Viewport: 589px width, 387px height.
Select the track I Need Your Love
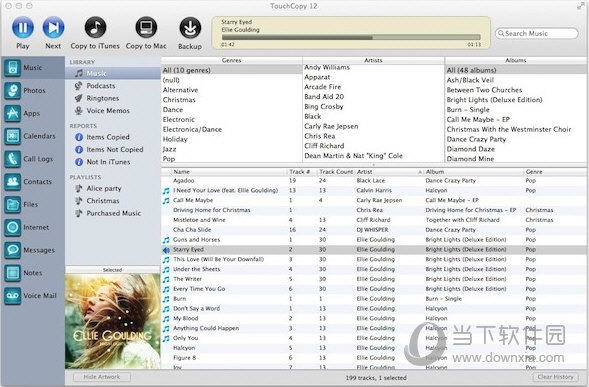click(x=374, y=190)
